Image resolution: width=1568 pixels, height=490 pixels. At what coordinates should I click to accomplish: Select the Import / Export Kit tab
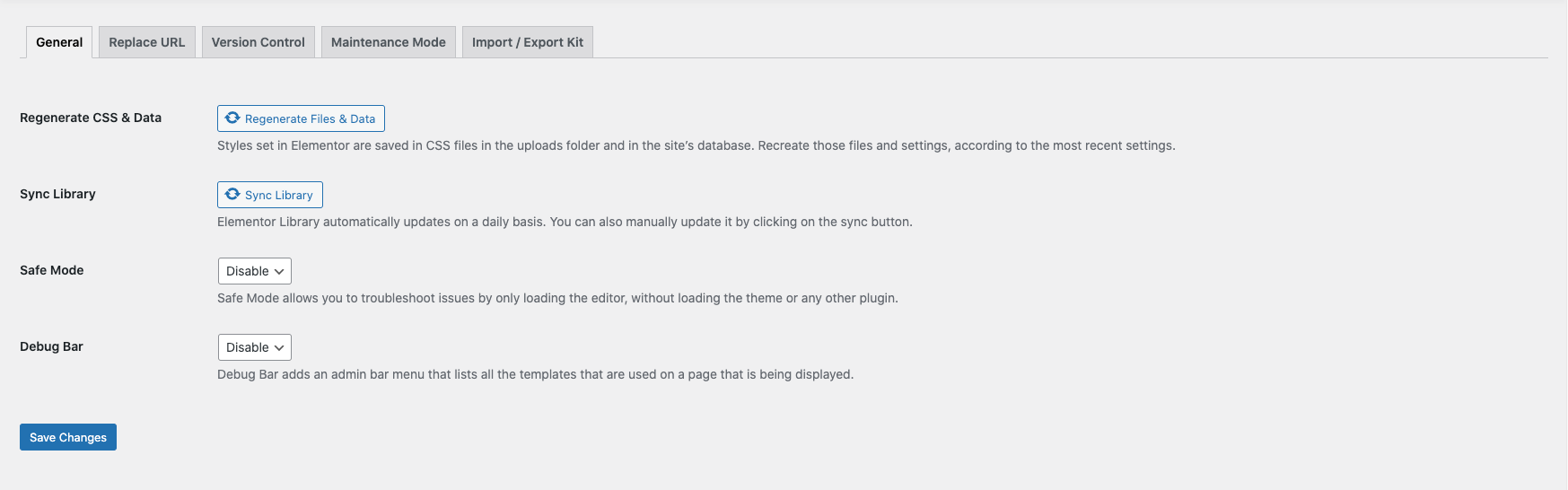pyautogui.click(x=528, y=42)
